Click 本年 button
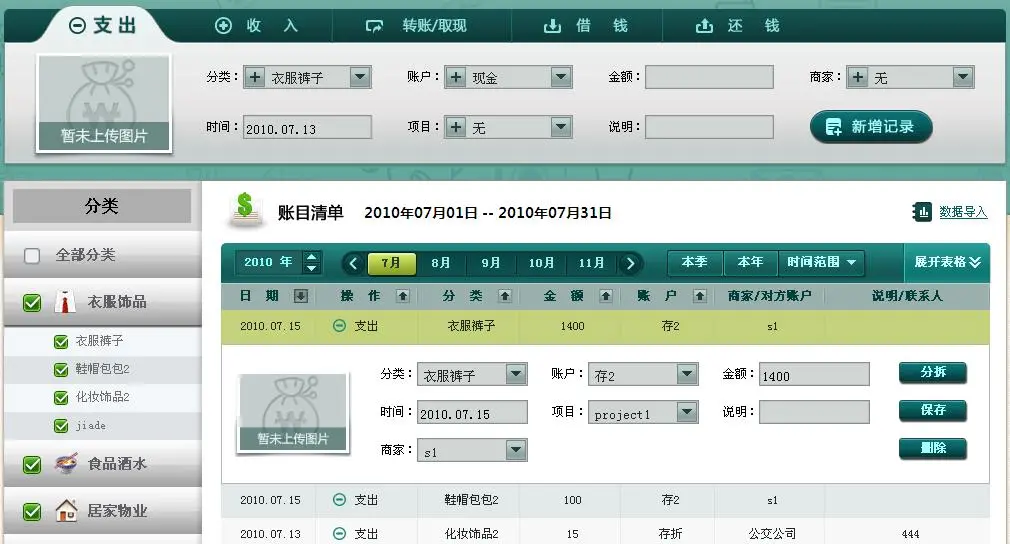Screen dimensions: 1010x544 pyautogui.click(x=750, y=262)
